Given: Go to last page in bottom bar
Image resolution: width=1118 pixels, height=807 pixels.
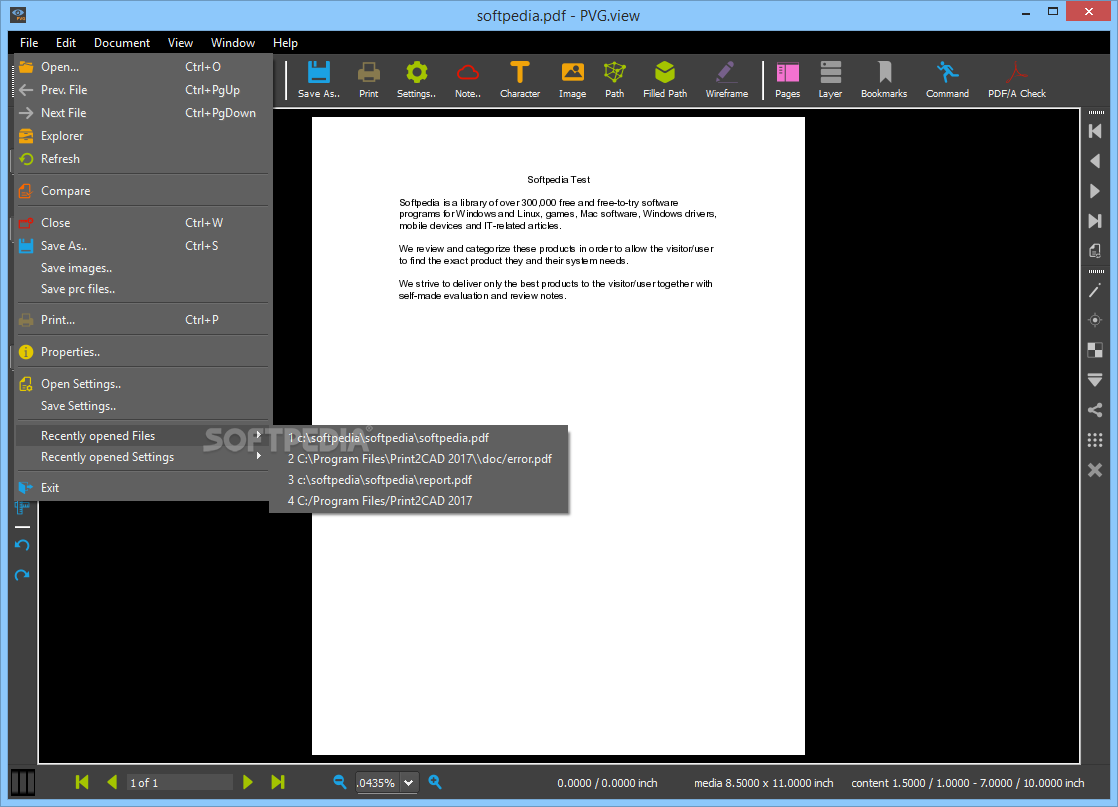Looking at the screenshot, I should (278, 782).
